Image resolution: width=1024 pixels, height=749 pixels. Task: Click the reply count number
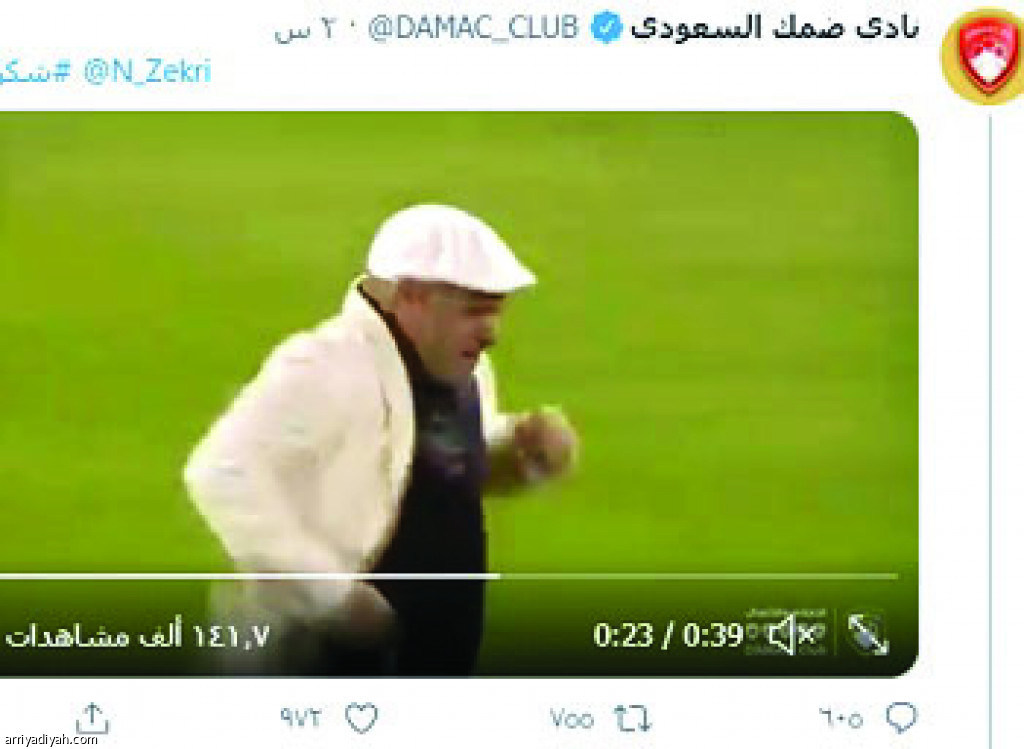click(x=840, y=718)
